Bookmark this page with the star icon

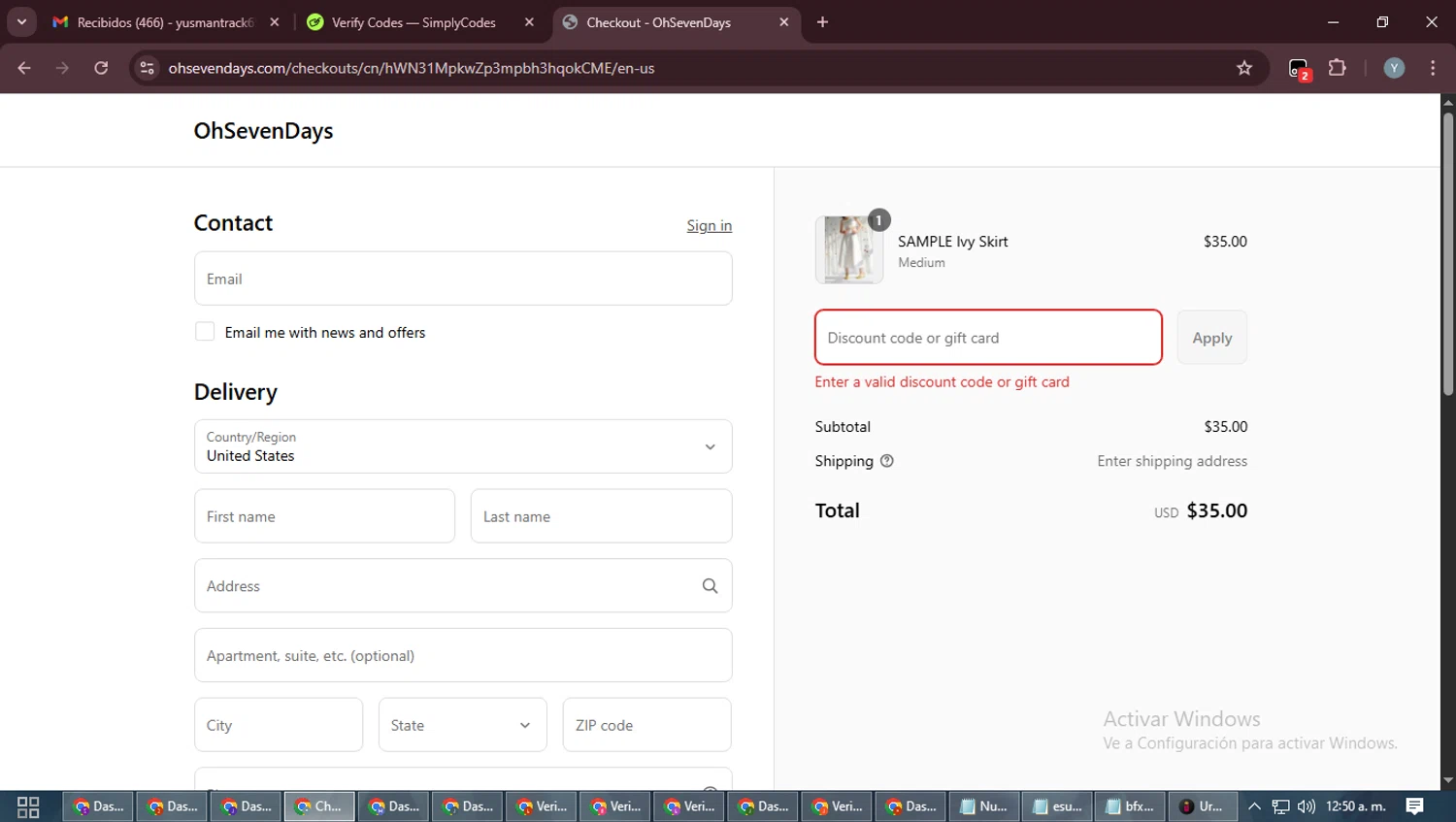click(x=1244, y=68)
